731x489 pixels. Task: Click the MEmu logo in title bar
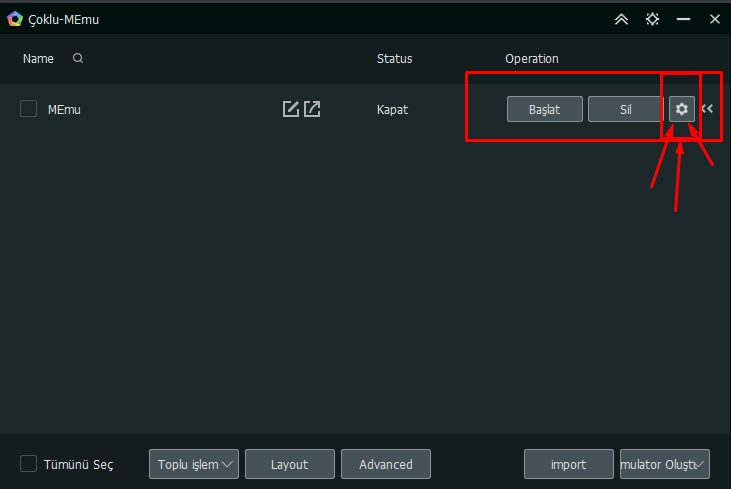14,19
